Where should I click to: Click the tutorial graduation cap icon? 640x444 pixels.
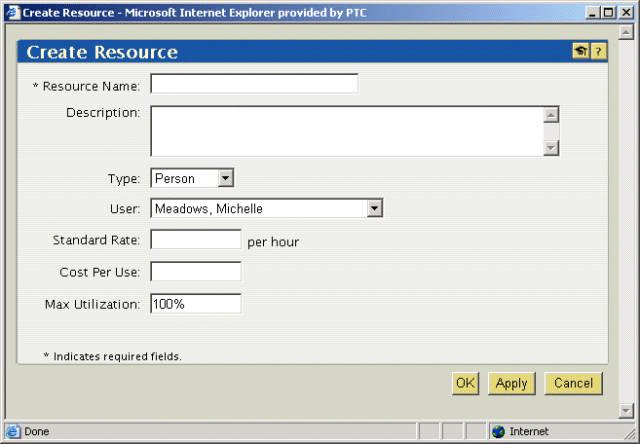click(580, 51)
